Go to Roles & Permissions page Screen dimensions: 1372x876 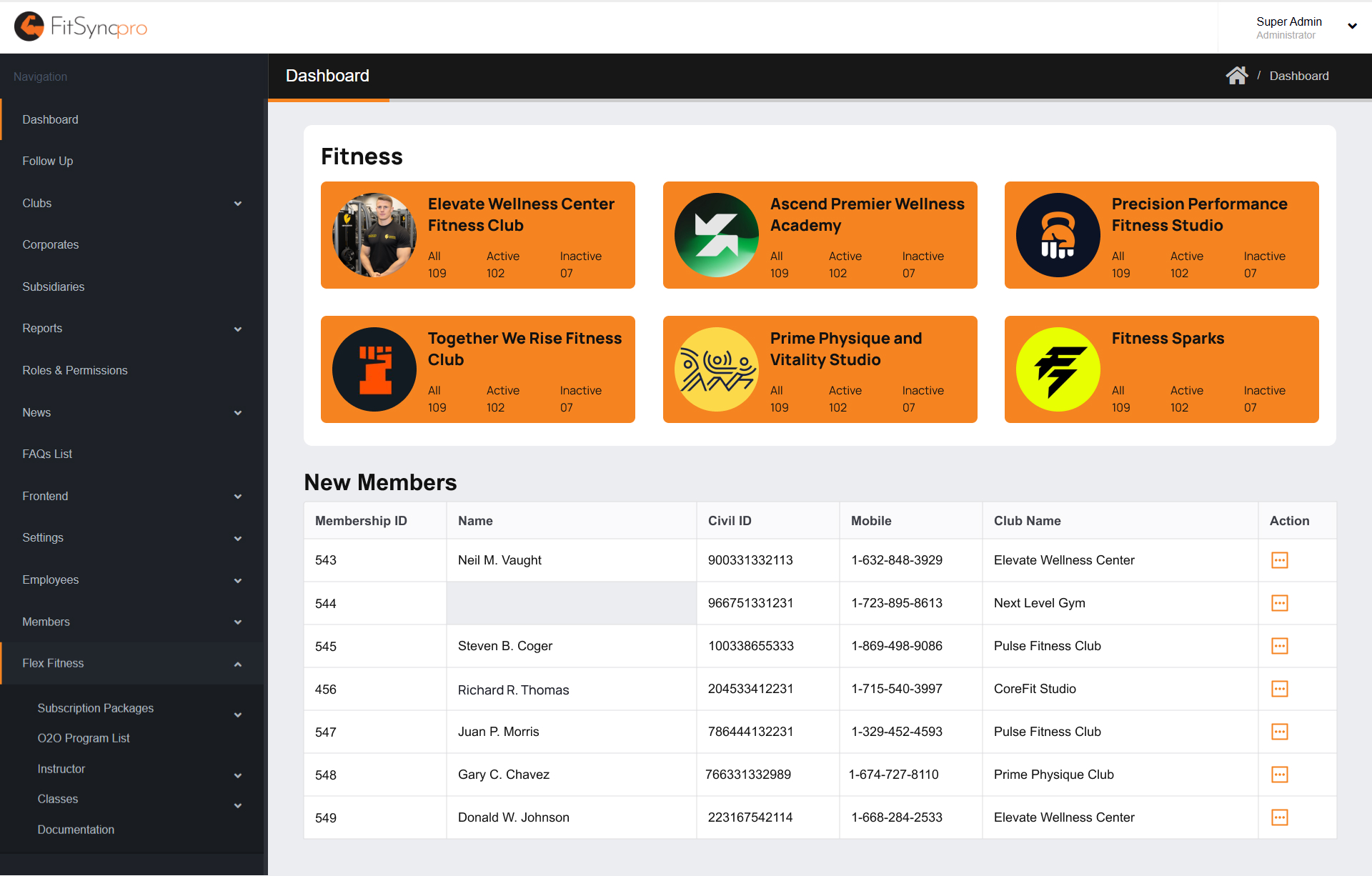click(75, 370)
